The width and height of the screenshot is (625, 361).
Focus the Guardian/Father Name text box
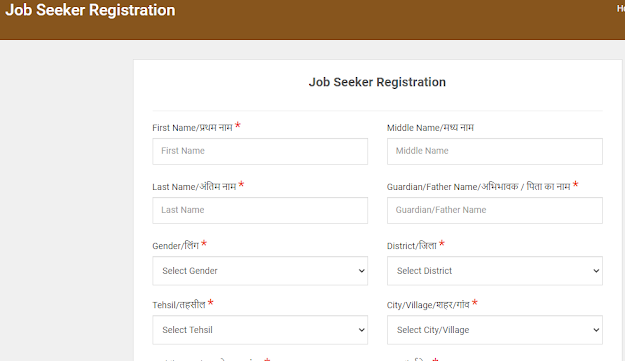(x=495, y=210)
